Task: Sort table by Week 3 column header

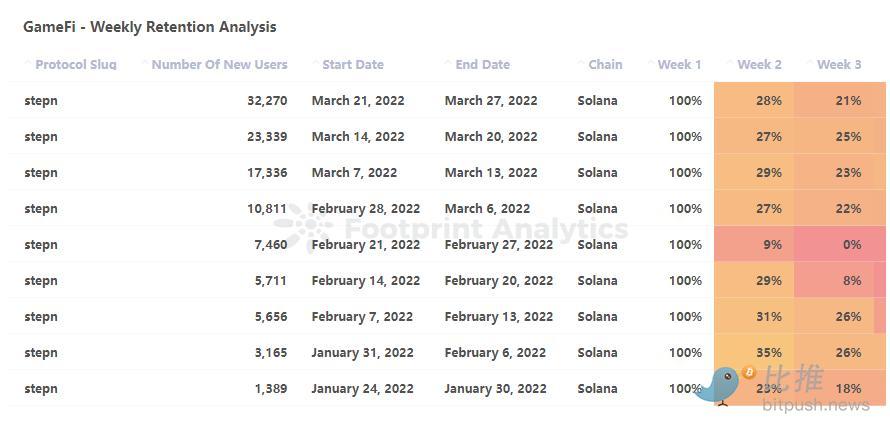Action: coord(839,64)
